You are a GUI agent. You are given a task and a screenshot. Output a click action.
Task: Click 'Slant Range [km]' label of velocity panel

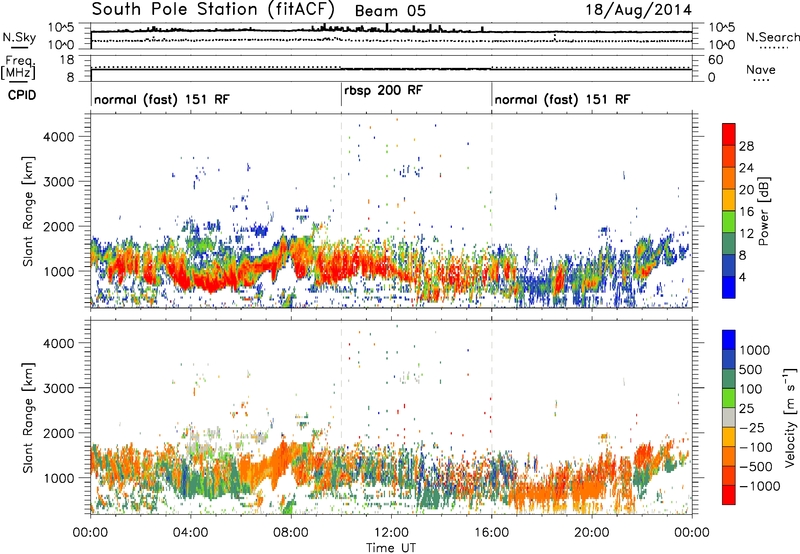pyautogui.click(x=28, y=418)
